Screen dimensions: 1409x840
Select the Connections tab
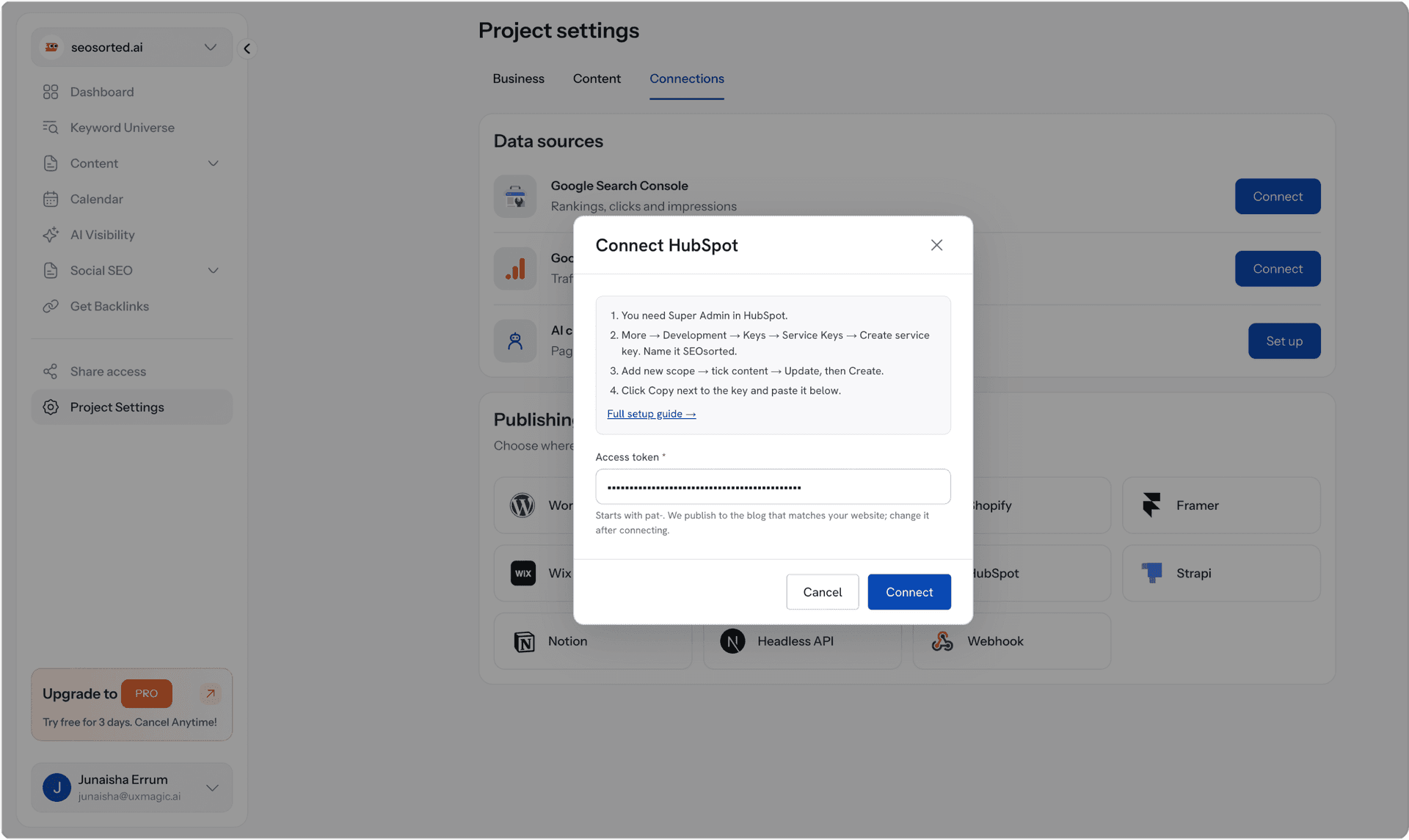686,78
